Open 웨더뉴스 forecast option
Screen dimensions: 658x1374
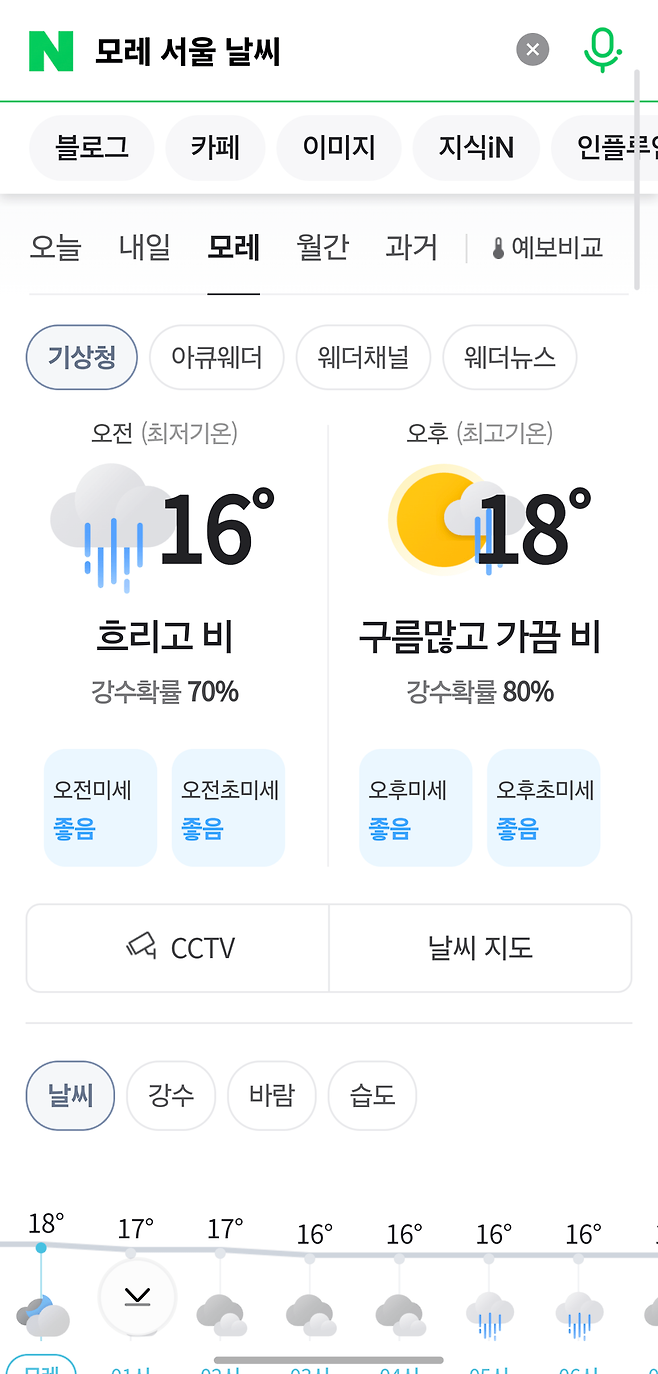point(509,357)
